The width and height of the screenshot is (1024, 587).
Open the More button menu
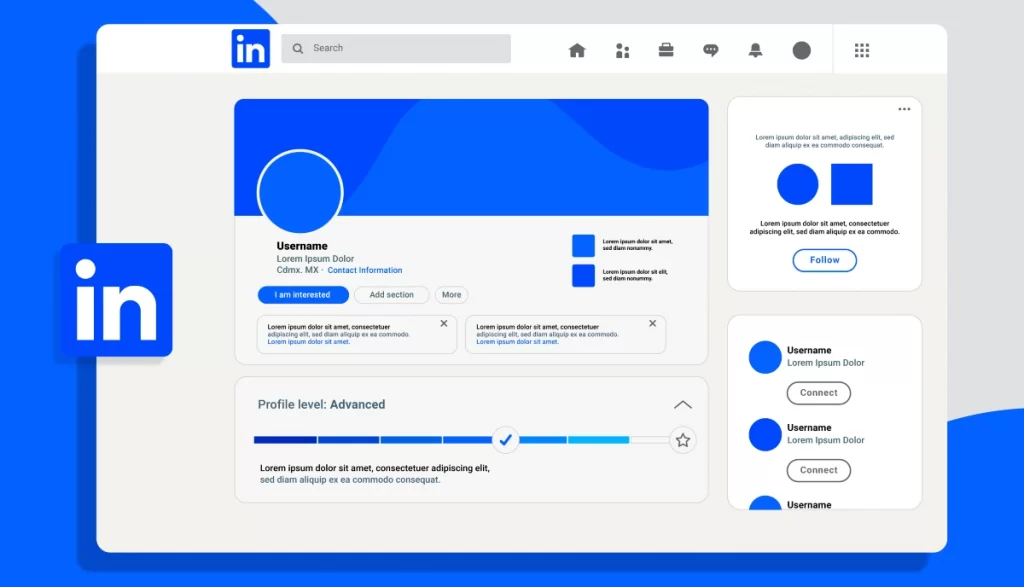(x=451, y=294)
